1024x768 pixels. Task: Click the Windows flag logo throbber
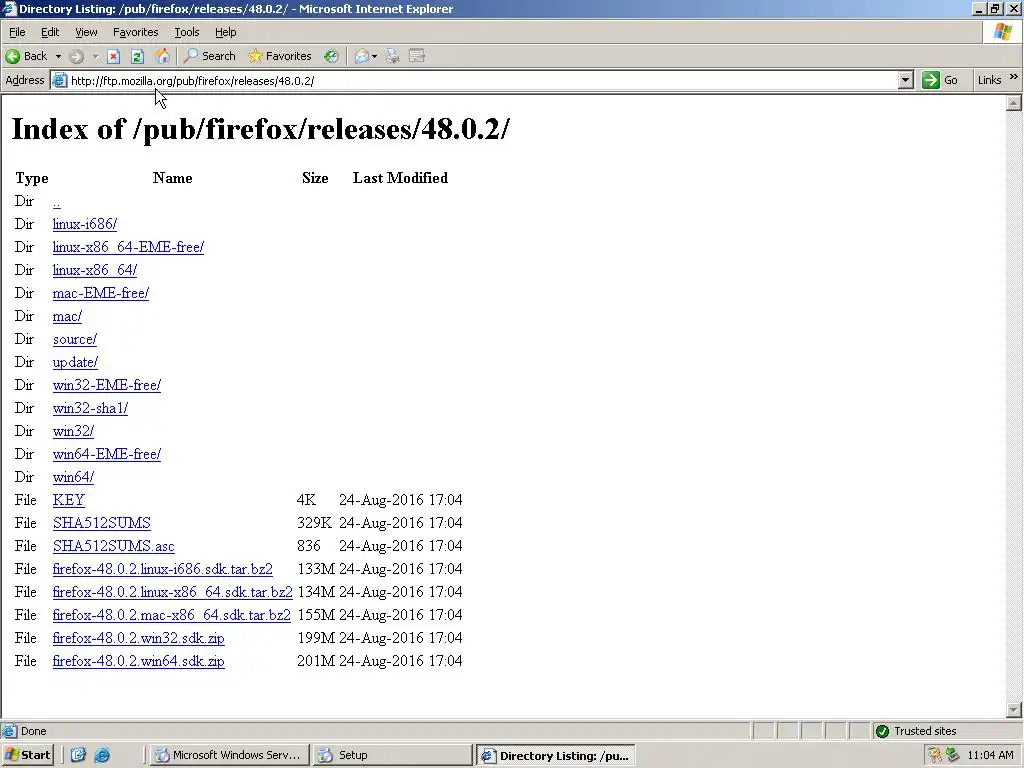pos(1003,32)
